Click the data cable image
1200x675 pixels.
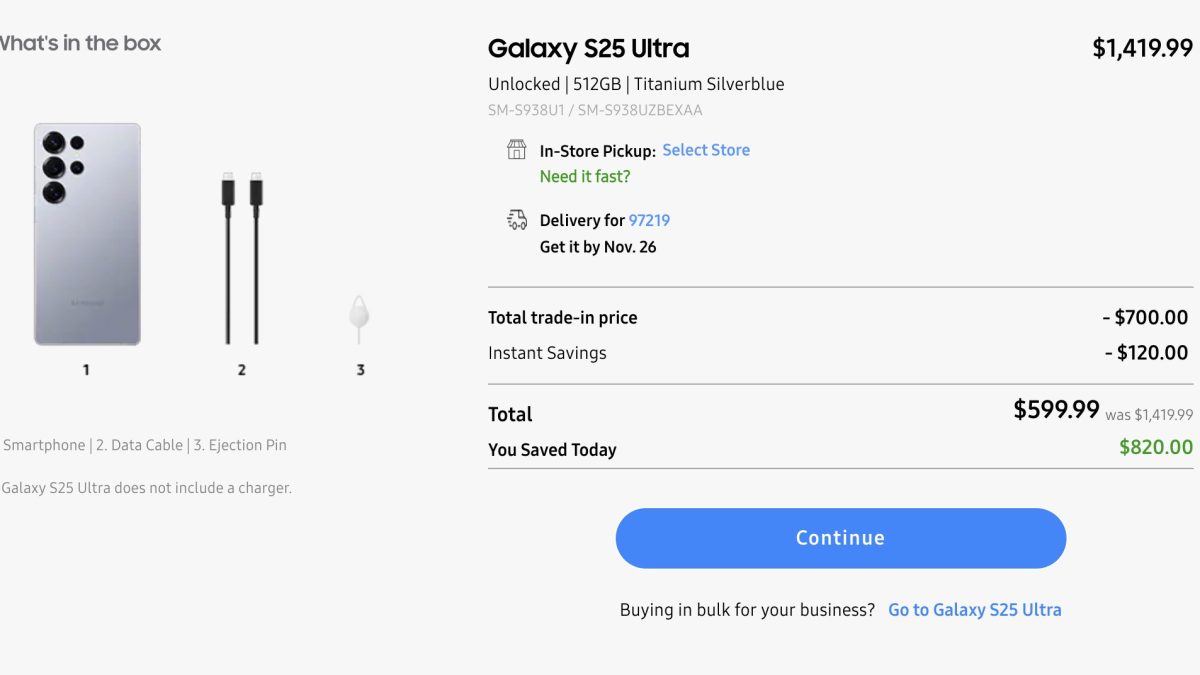[x=242, y=258]
